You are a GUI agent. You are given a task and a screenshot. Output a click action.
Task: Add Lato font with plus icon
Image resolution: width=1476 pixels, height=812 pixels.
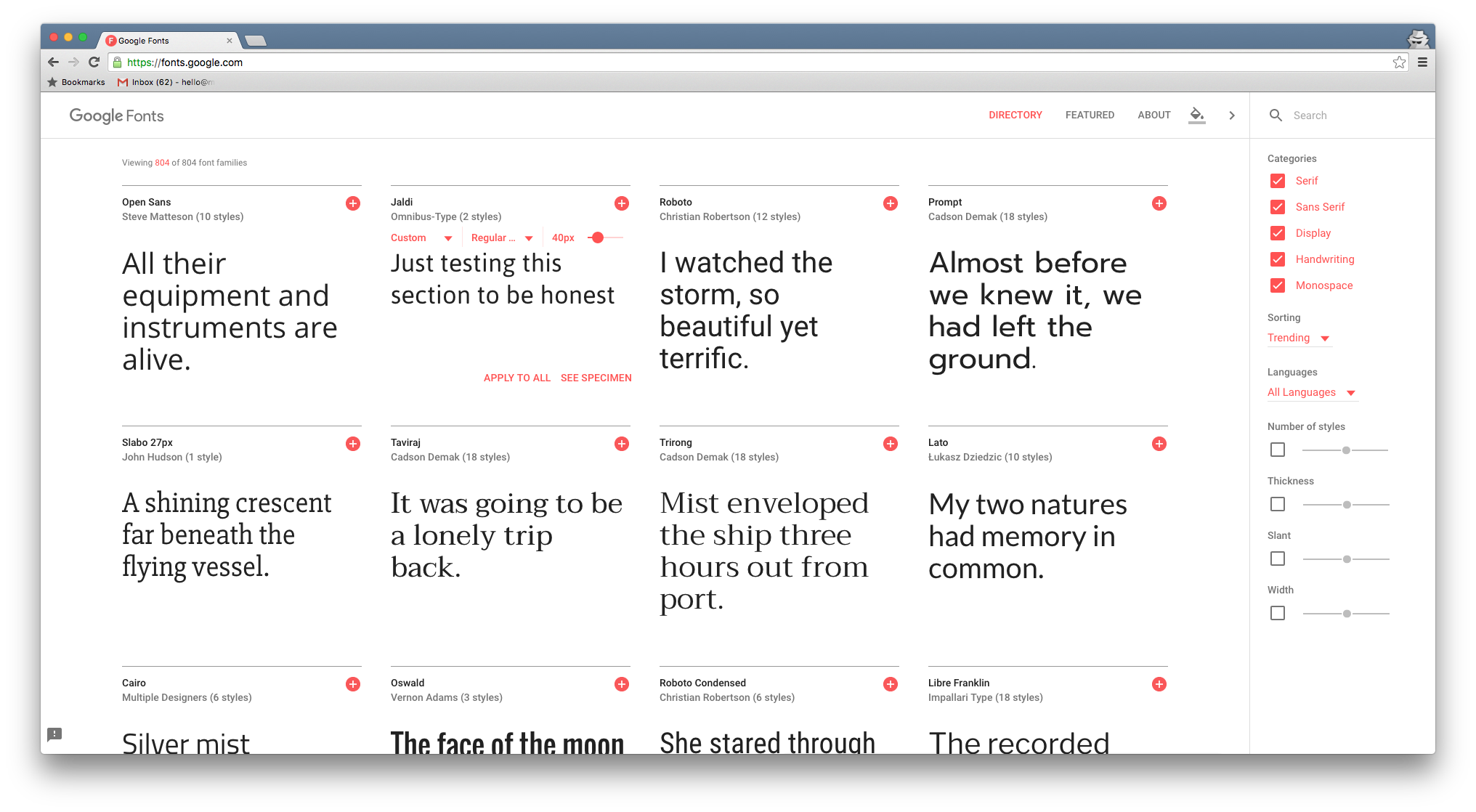coord(1159,444)
